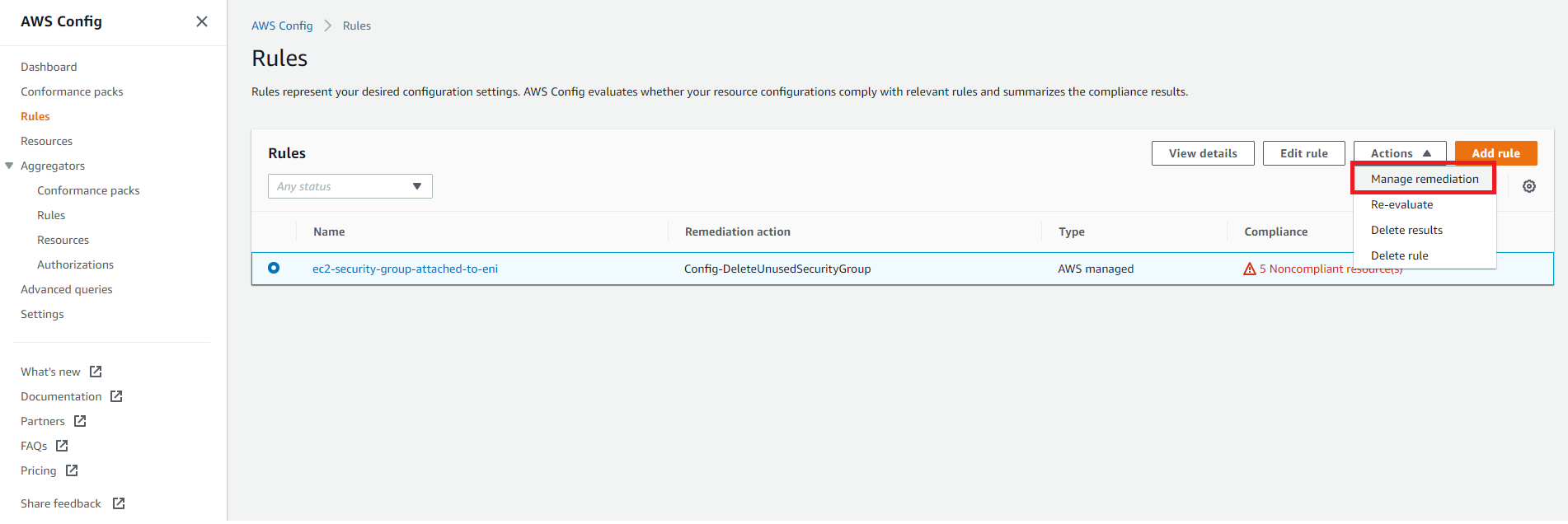Open 5 Noncompliant resource(s) link
Screen dimensions: 1568x524
click(x=1331, y=269)
